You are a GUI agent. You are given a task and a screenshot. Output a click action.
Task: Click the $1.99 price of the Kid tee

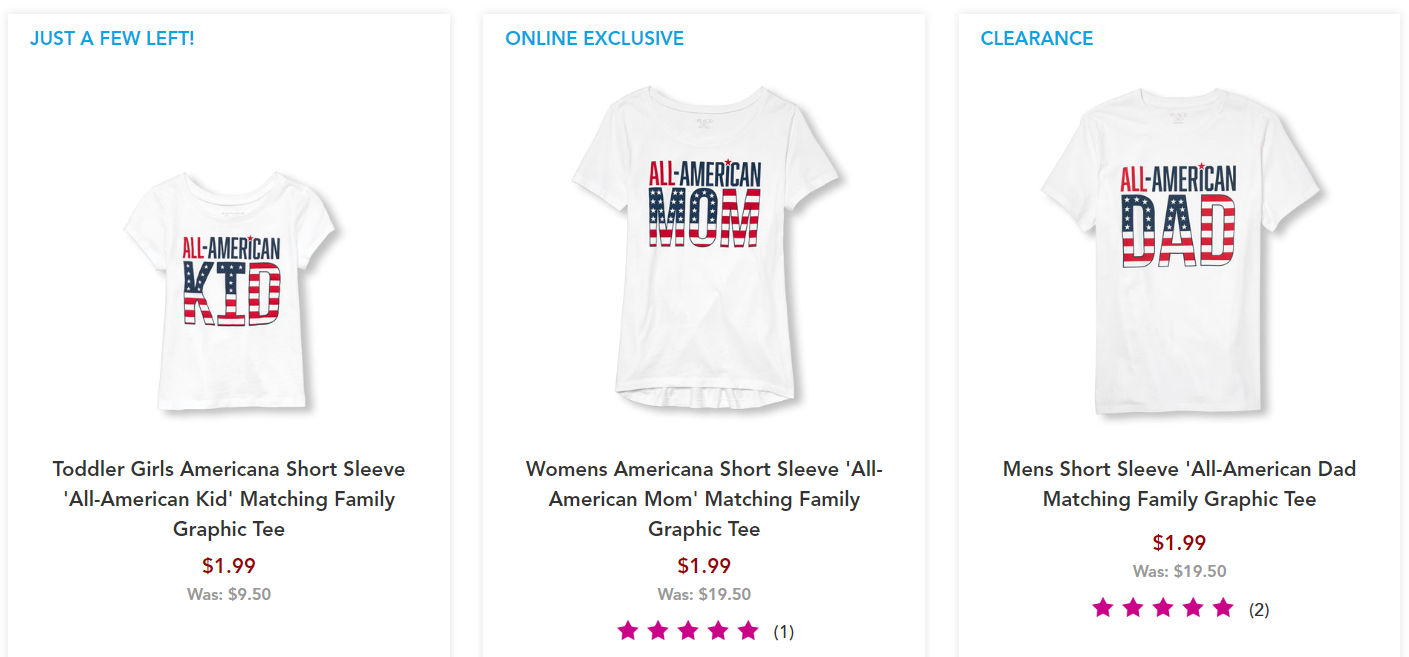click(x=229, y=566)
